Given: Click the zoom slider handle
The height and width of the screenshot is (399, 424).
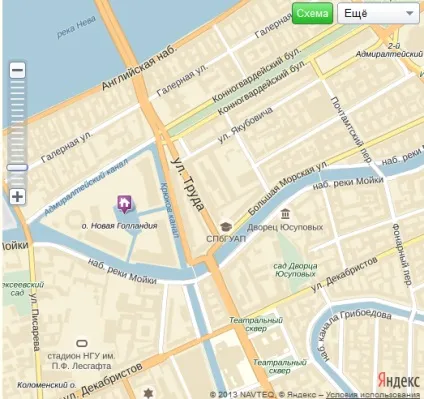Looking at the screenshot, I should coord(17,167).
